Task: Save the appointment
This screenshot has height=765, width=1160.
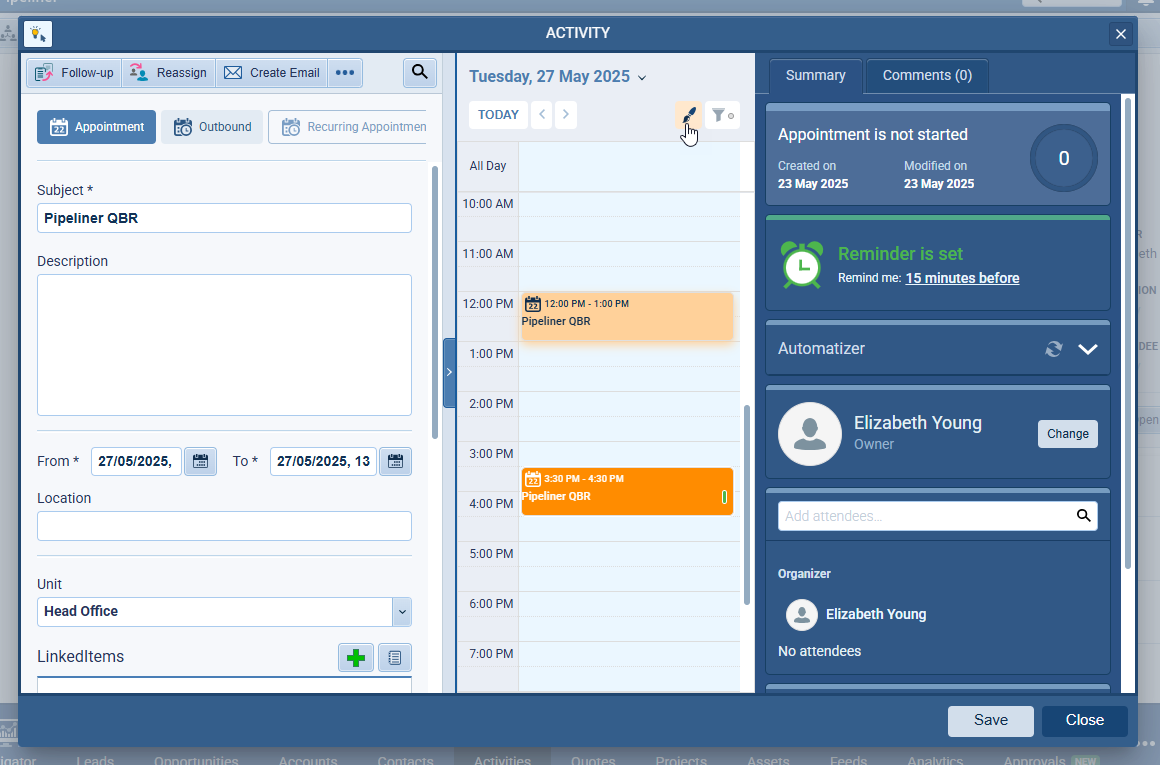Action: tap(990, 720)
